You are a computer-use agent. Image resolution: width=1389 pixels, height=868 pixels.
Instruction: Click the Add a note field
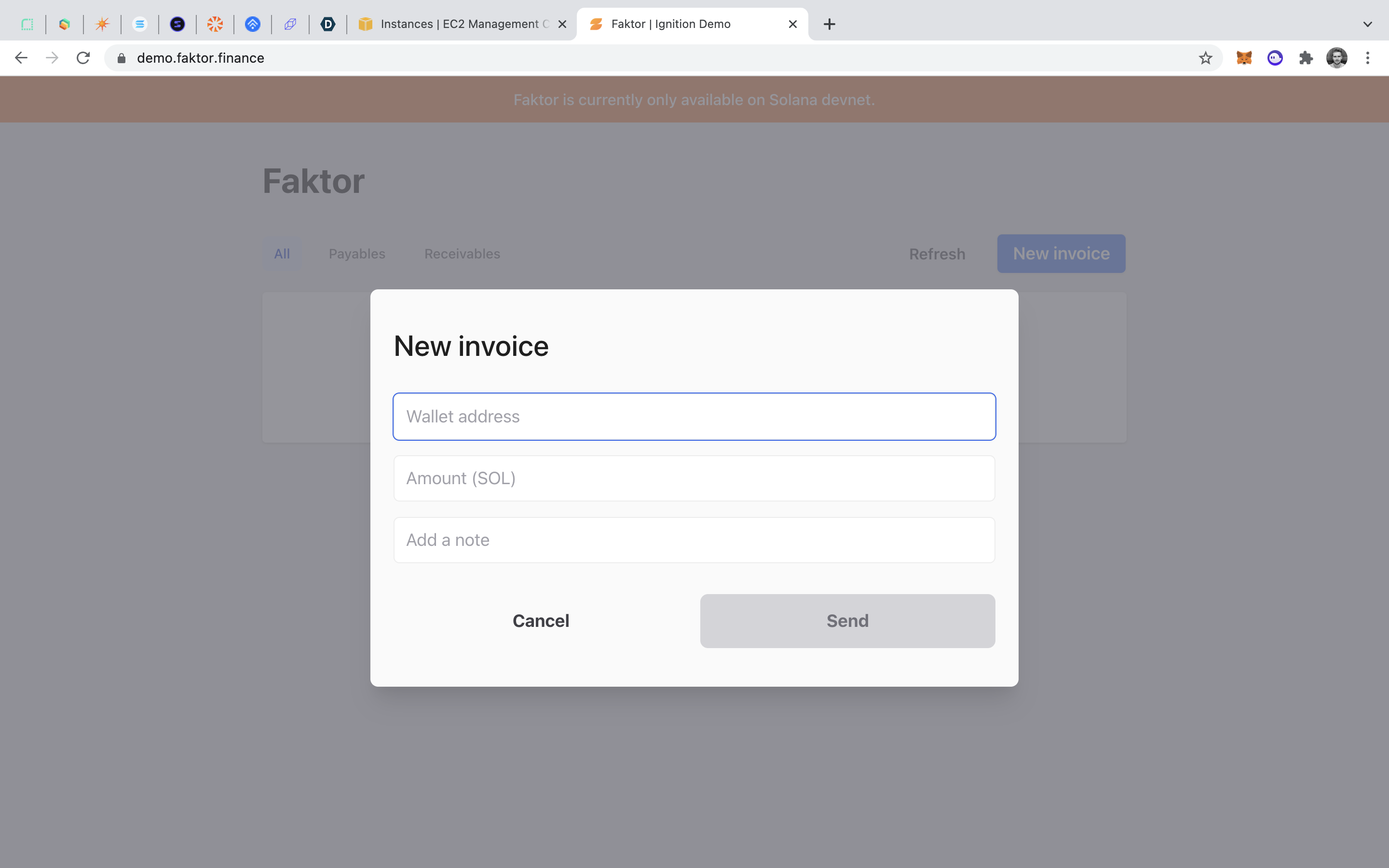[694, 540]
